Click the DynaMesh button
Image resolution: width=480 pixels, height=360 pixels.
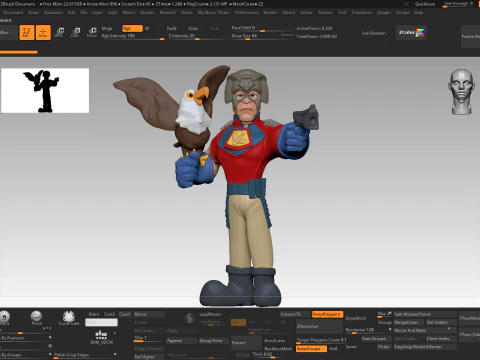356,318
